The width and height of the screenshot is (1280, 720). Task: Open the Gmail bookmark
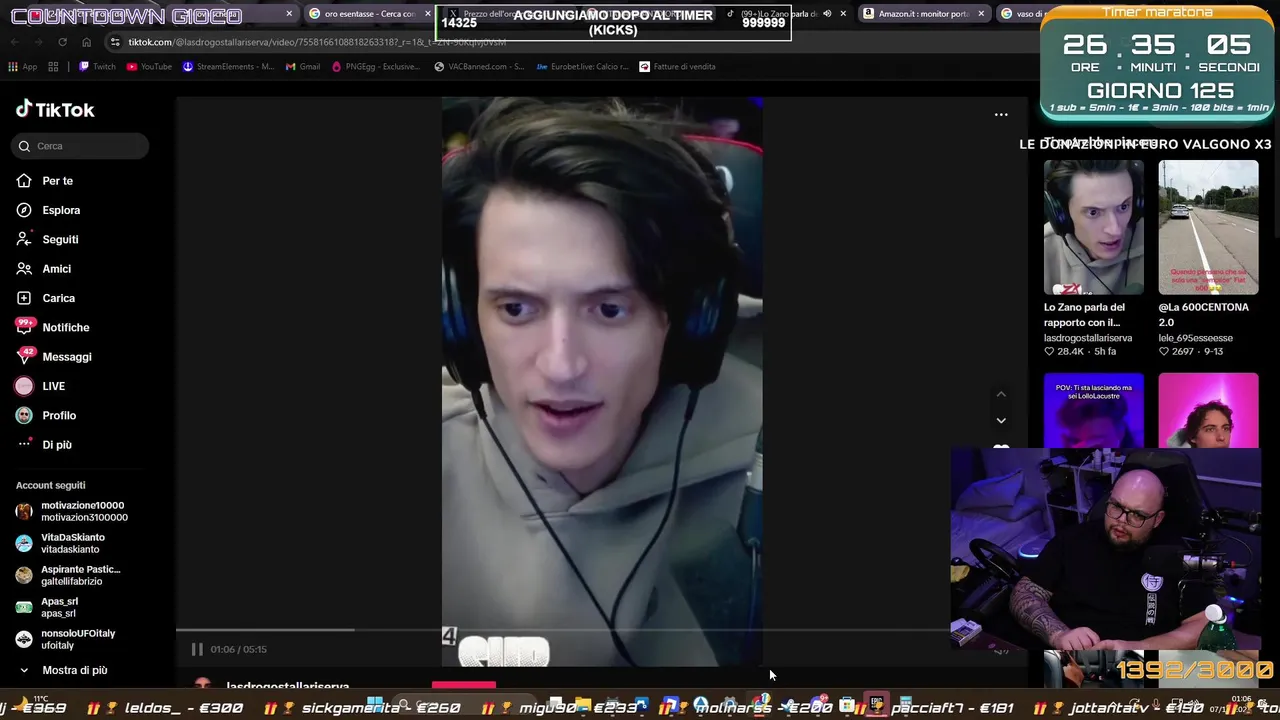coord(303,67)
